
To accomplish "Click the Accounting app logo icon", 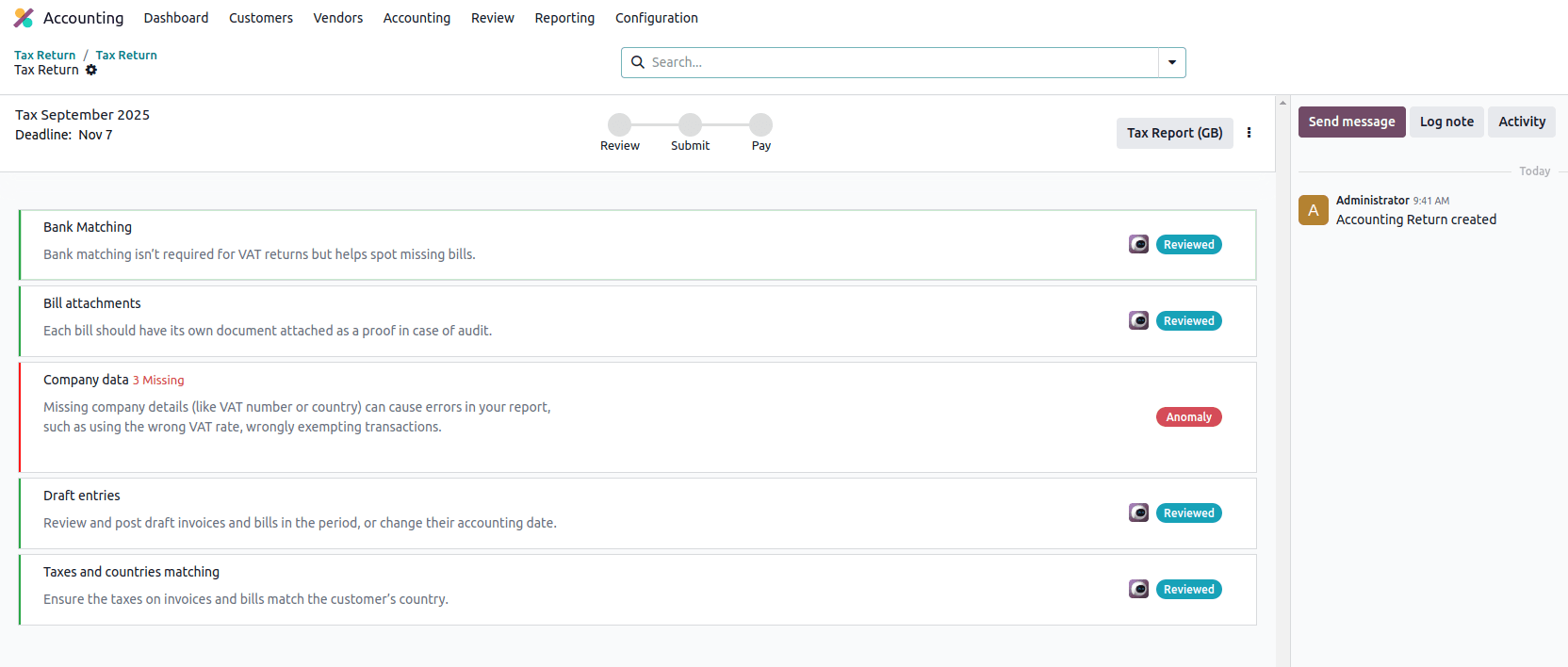I will tap(24, 18).
